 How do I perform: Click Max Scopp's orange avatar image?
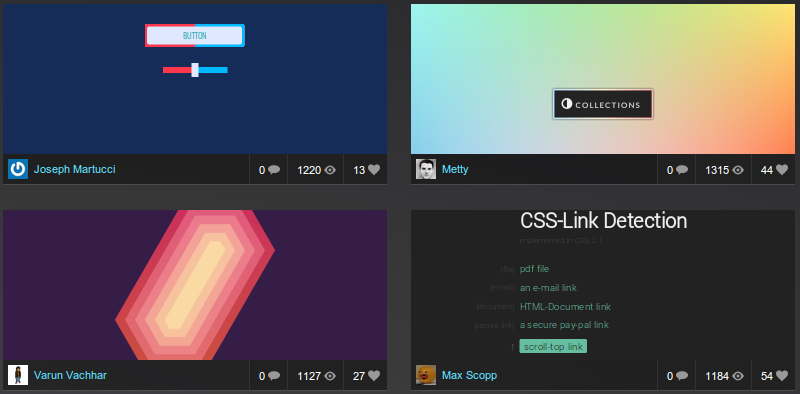(426, 375)
